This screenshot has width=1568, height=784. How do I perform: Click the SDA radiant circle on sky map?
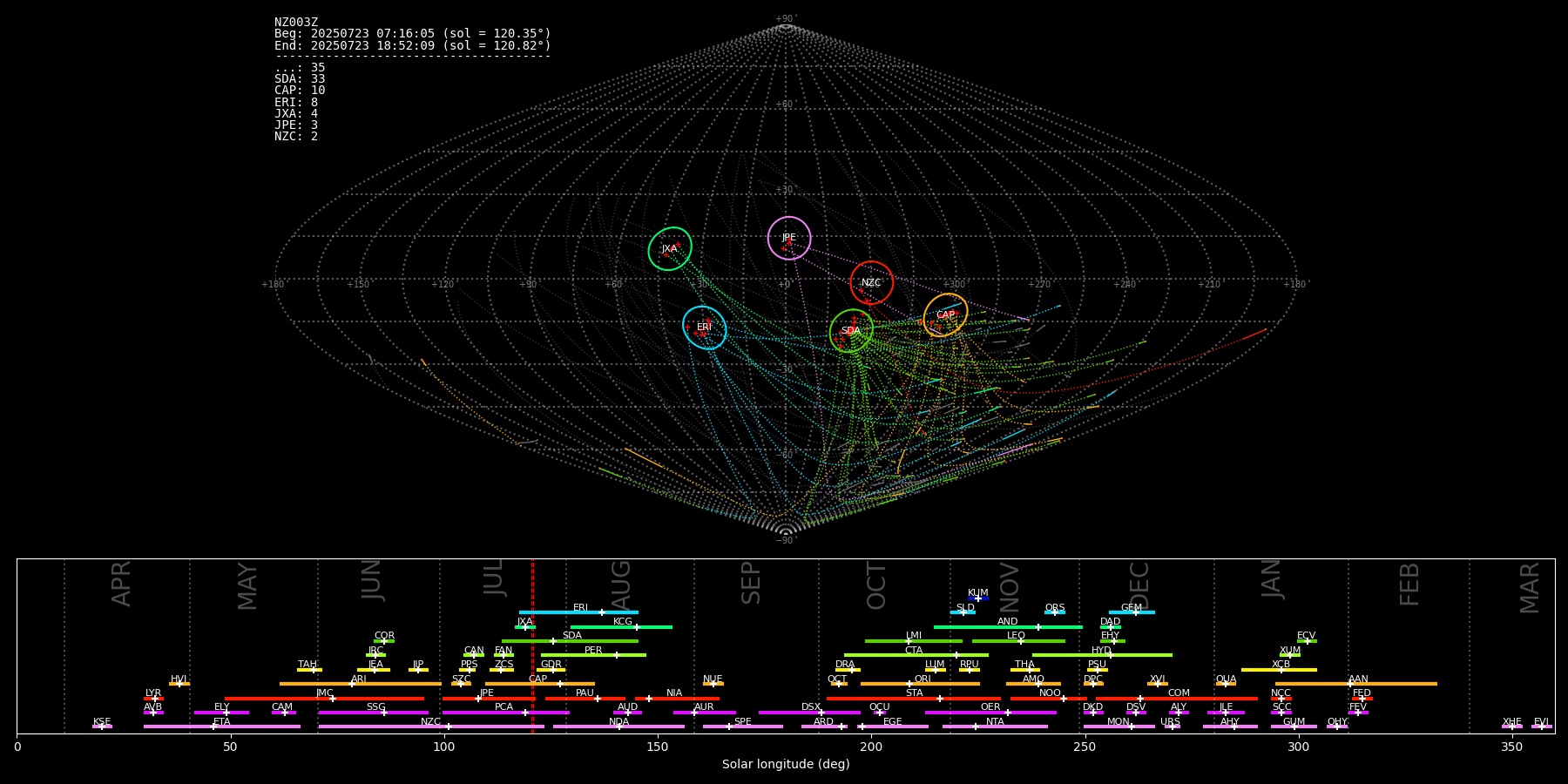[852, 331]
